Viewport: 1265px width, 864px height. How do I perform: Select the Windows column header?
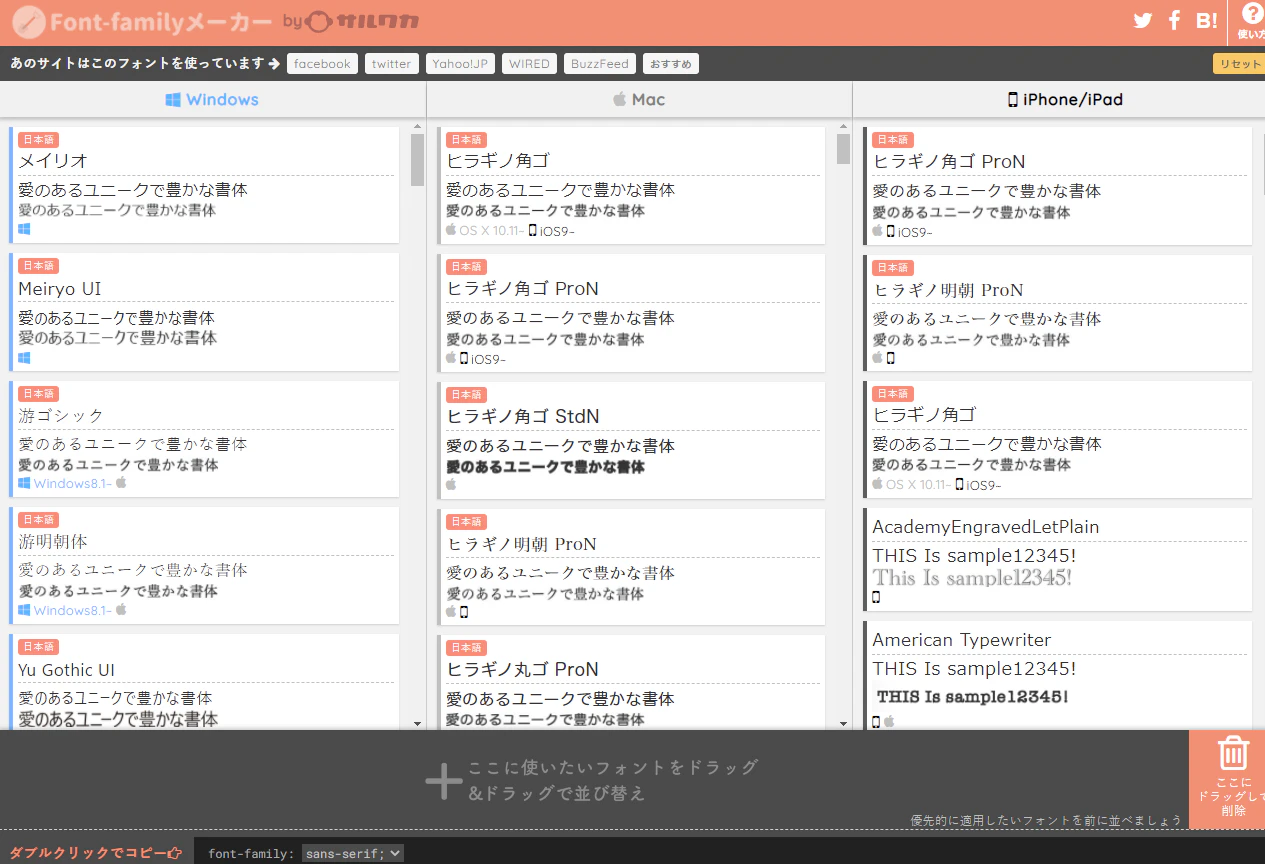coord(212,99)
